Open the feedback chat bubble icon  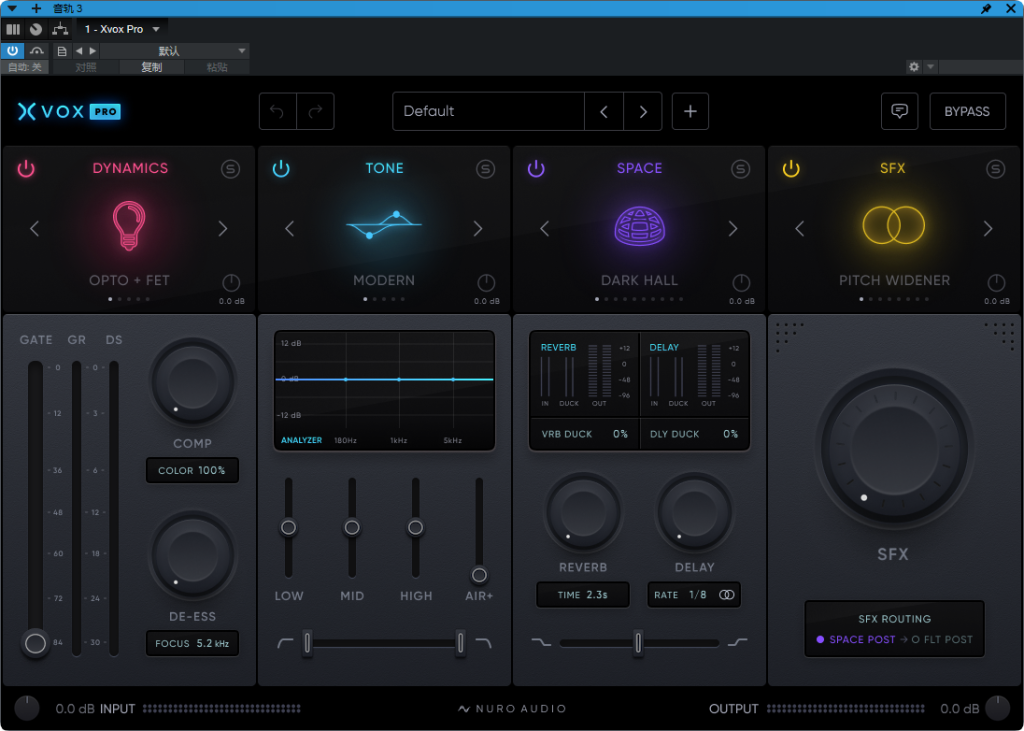click(899, 111)
